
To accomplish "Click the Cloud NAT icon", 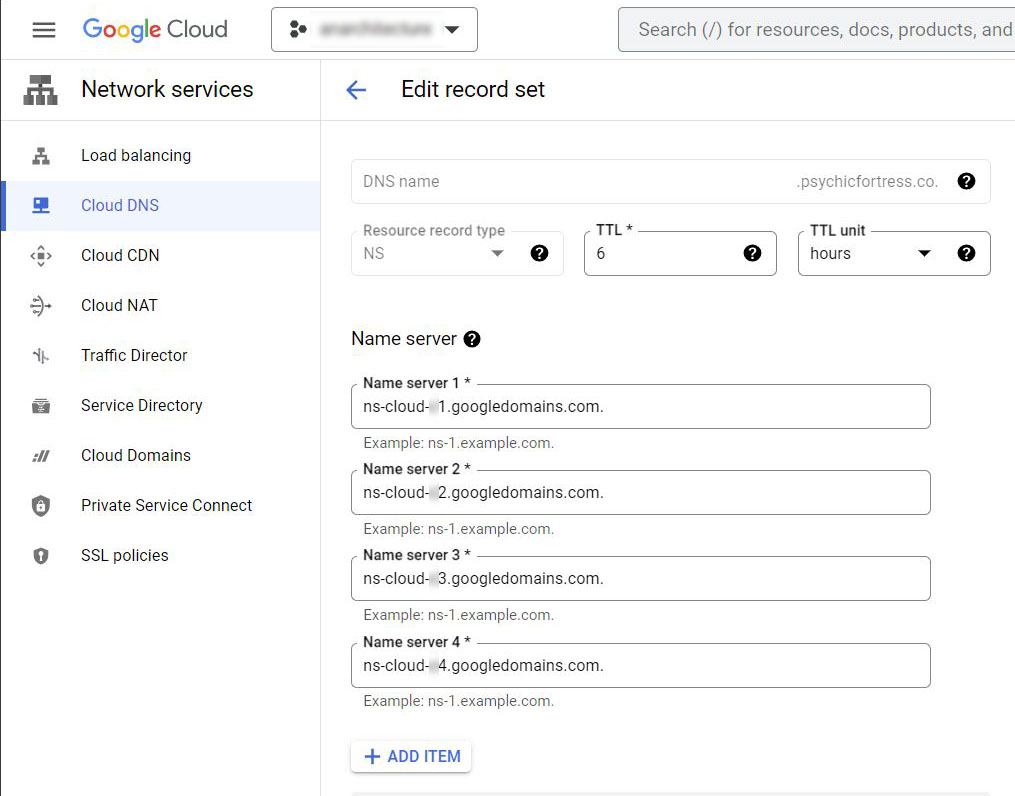I will tap(41, 305).
